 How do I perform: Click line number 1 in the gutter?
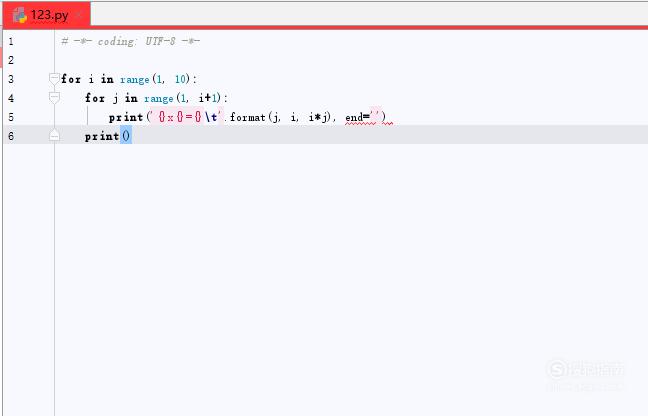click(11, 41)
